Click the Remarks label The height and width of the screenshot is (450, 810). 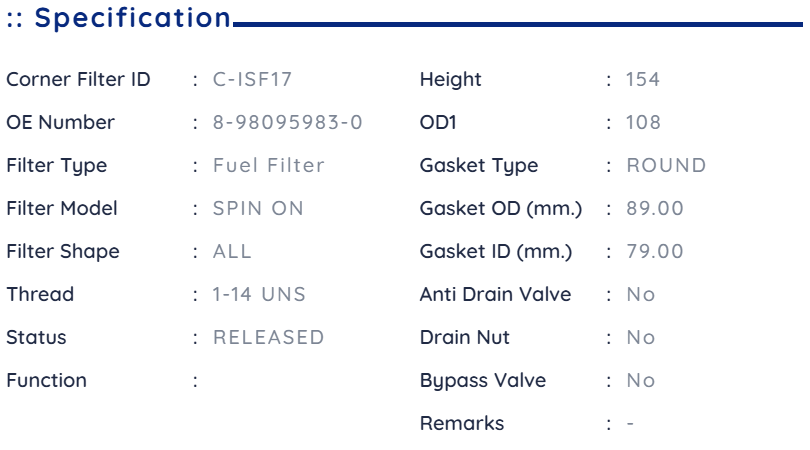tap(462, 423)
